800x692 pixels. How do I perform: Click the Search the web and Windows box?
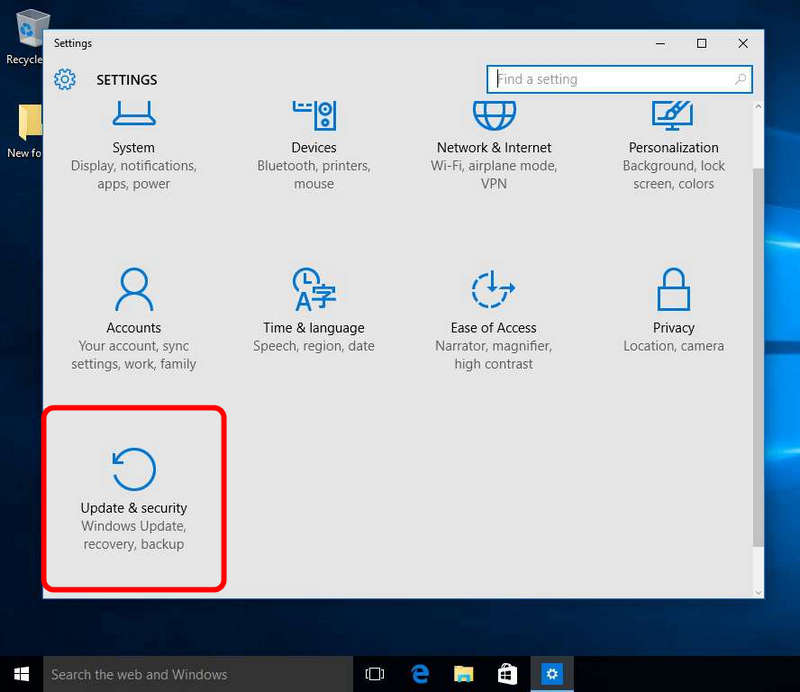point(198,674)
